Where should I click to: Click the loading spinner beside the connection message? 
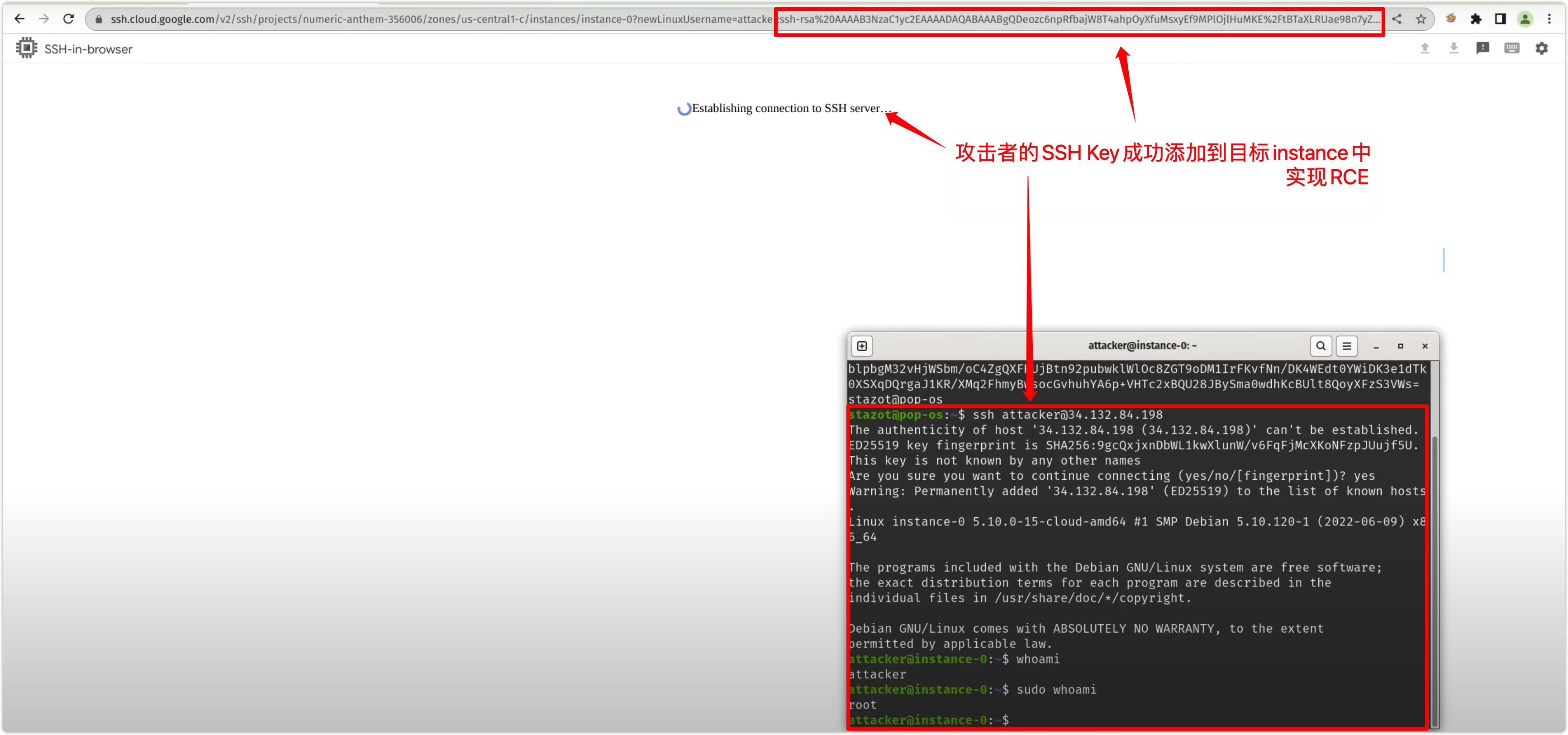[684, 109]
